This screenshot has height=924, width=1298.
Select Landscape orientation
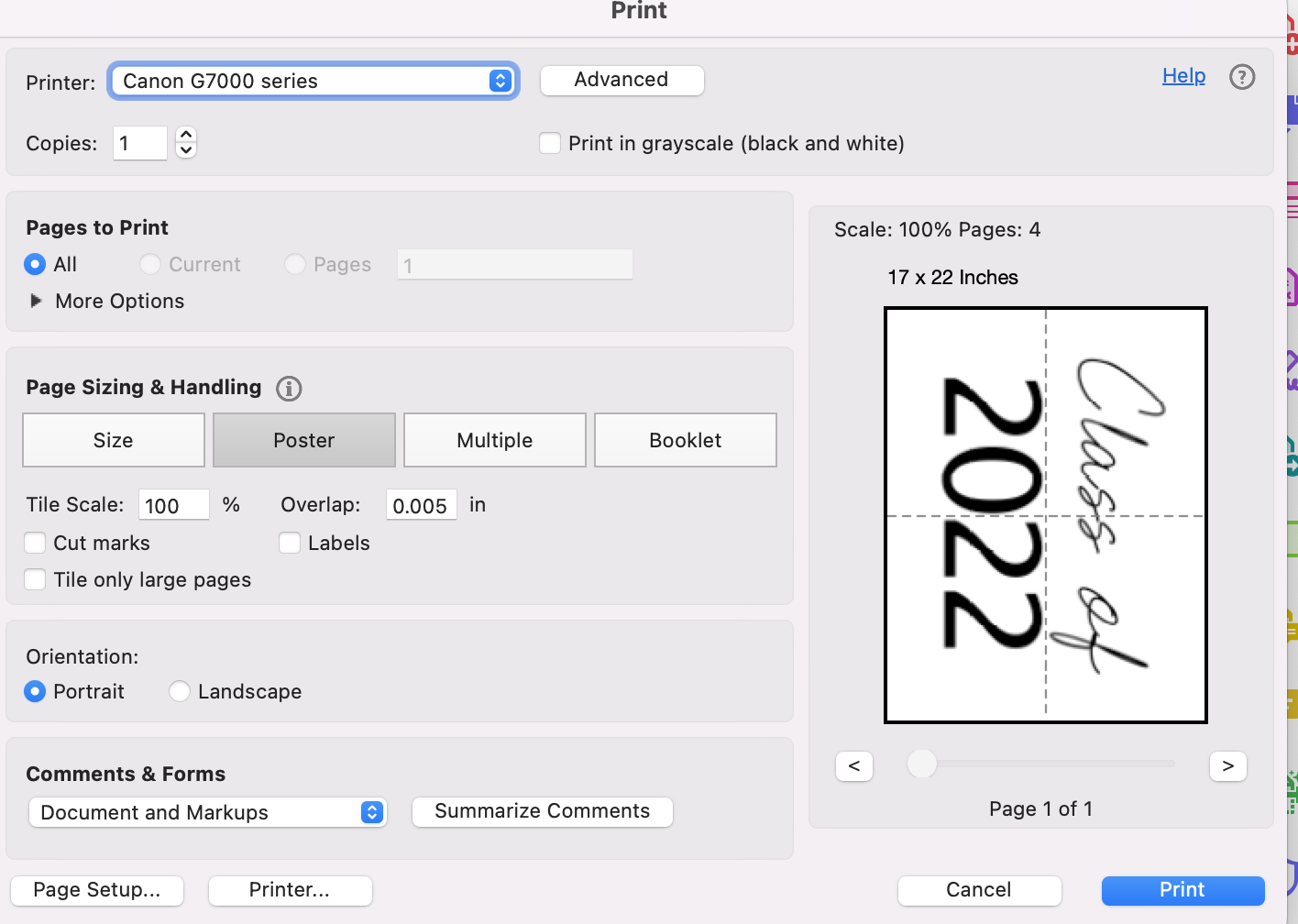pyautogui.click(x=180, y=691)
